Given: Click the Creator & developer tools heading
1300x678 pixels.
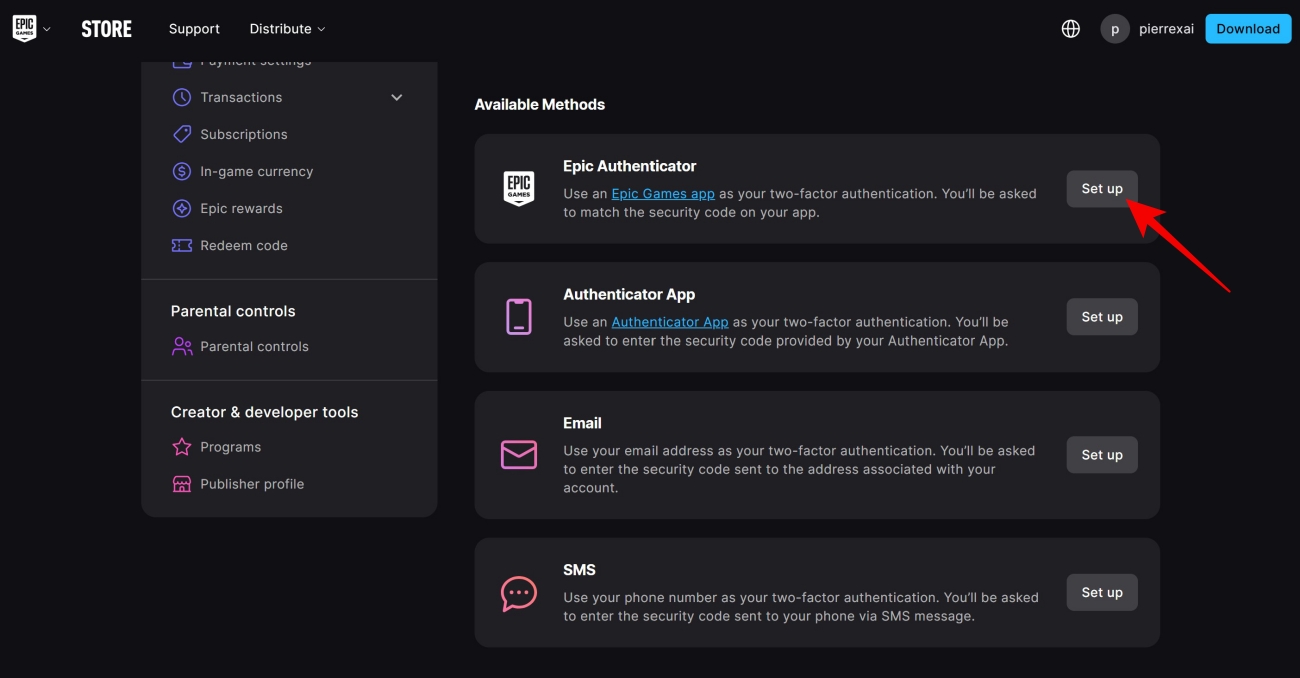Looking at the screenshot, I should point(264,412).
